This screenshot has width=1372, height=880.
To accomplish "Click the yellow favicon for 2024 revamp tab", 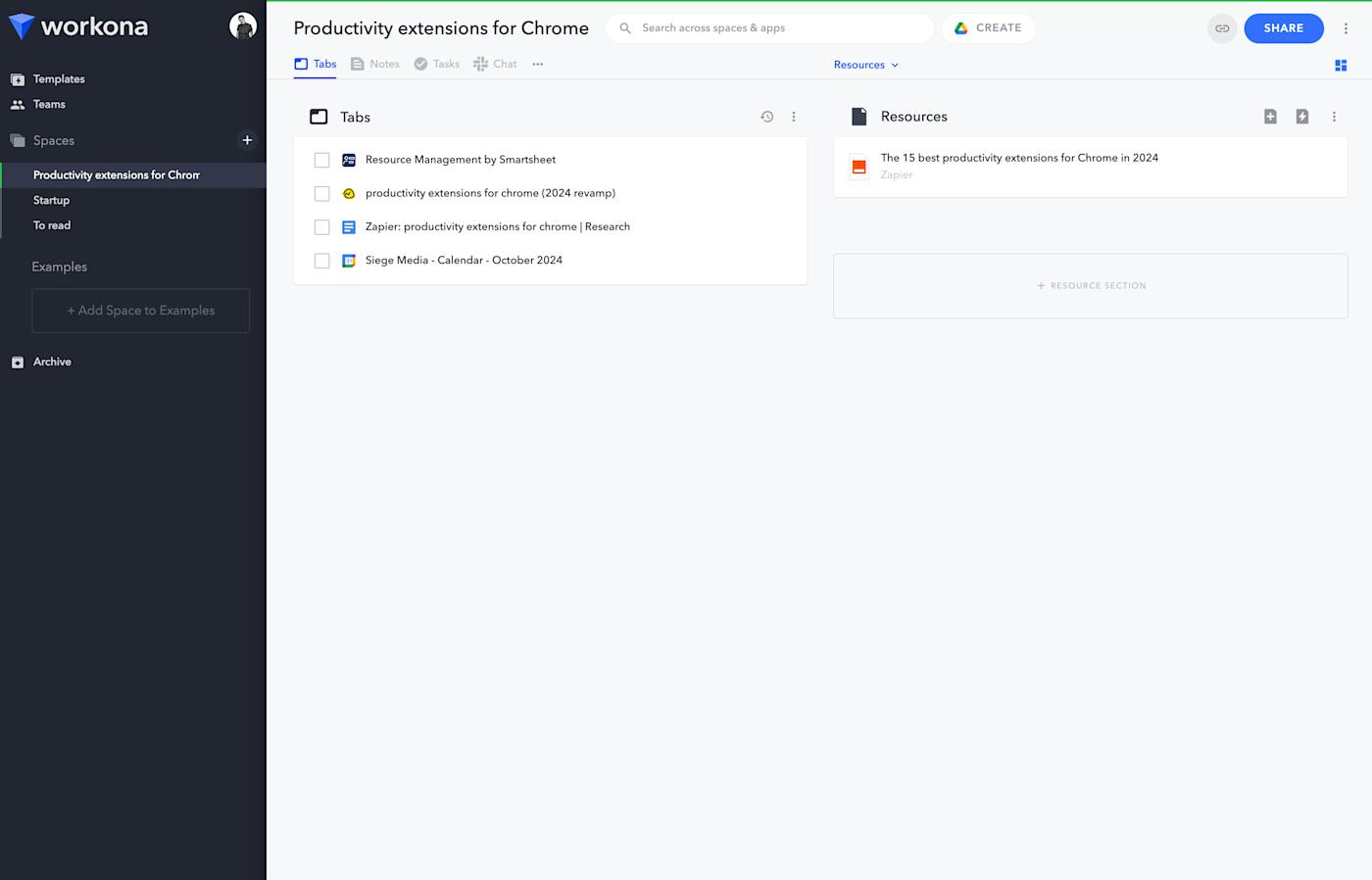I will 349,193.
